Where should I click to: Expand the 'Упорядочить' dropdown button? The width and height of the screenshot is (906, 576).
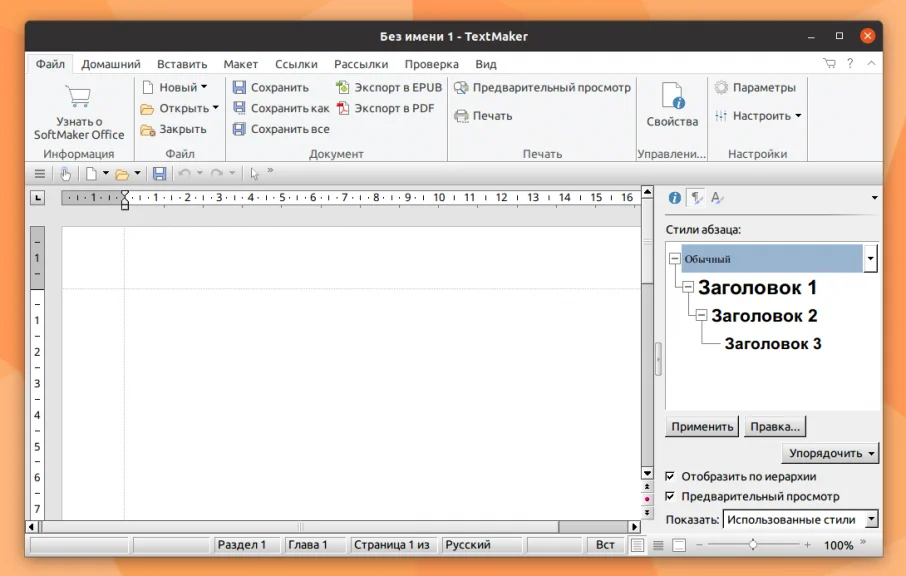tap(830, 454)
